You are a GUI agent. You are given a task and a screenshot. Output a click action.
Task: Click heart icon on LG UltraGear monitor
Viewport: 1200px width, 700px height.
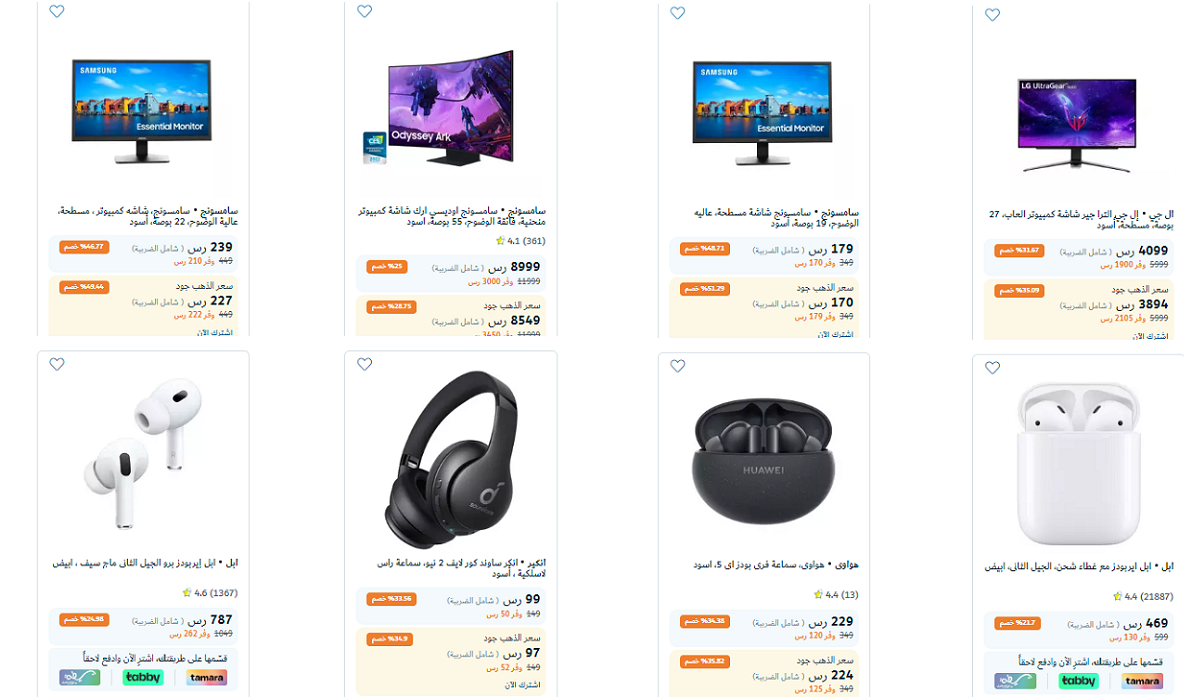point(992,15)
